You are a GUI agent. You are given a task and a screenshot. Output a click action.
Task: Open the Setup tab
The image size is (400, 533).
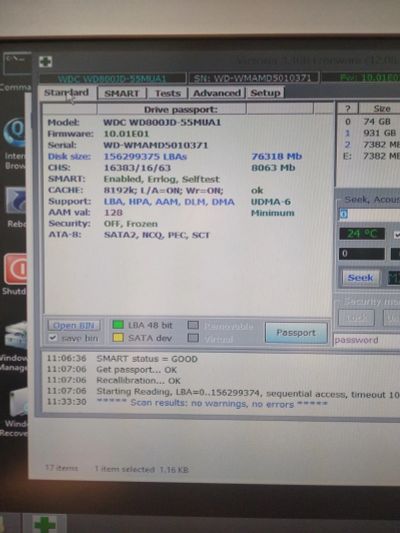(x=265, y=92)
